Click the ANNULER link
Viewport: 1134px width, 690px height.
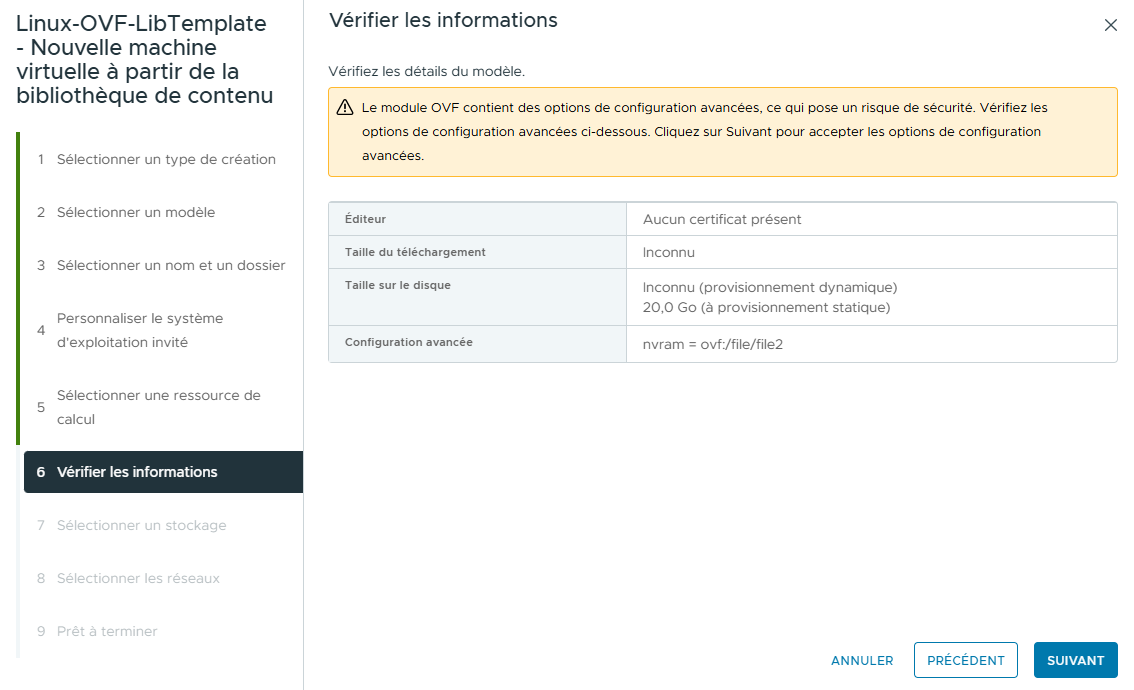point(861,660)
